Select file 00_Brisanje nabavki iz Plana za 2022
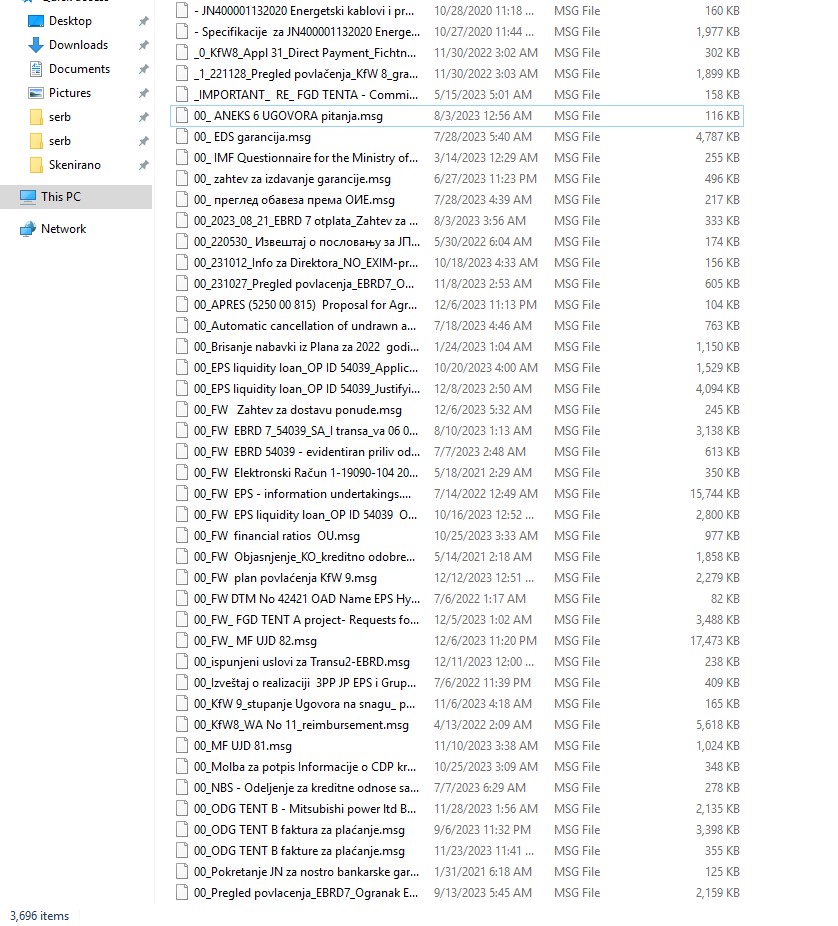This screenshot has width=838, height=926. click(x=306, y=347)
